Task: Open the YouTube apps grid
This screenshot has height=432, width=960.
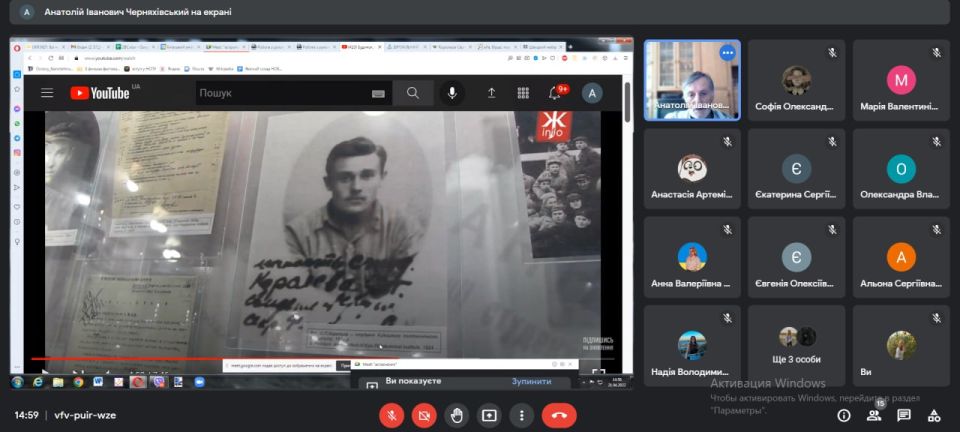Action: (523, 93)
